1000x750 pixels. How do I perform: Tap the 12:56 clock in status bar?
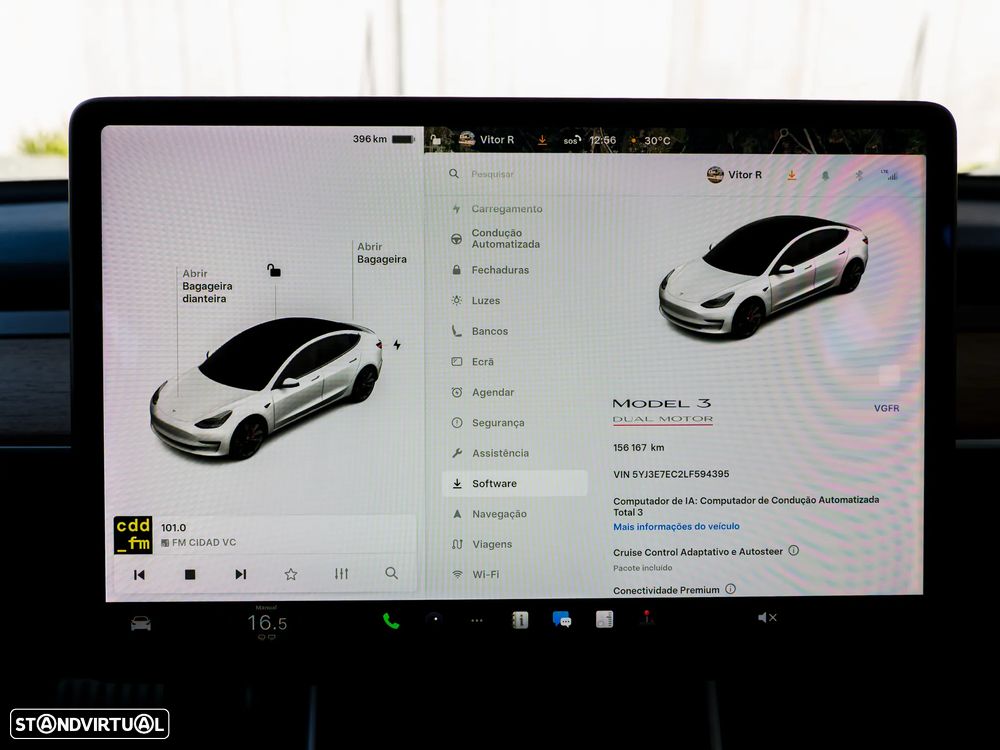[x=603, y=140]
